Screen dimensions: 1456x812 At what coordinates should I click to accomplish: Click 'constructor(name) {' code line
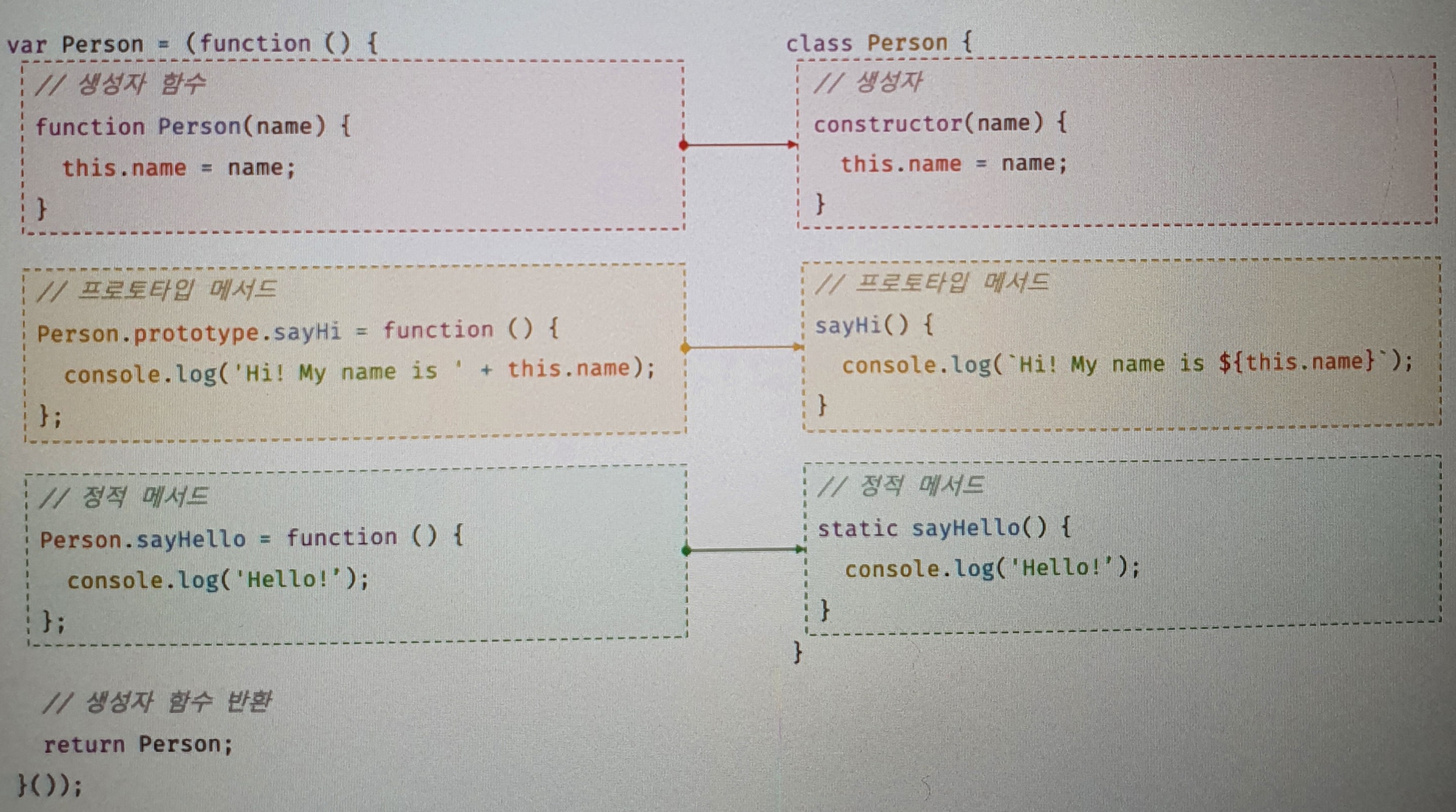coord(939,123)
